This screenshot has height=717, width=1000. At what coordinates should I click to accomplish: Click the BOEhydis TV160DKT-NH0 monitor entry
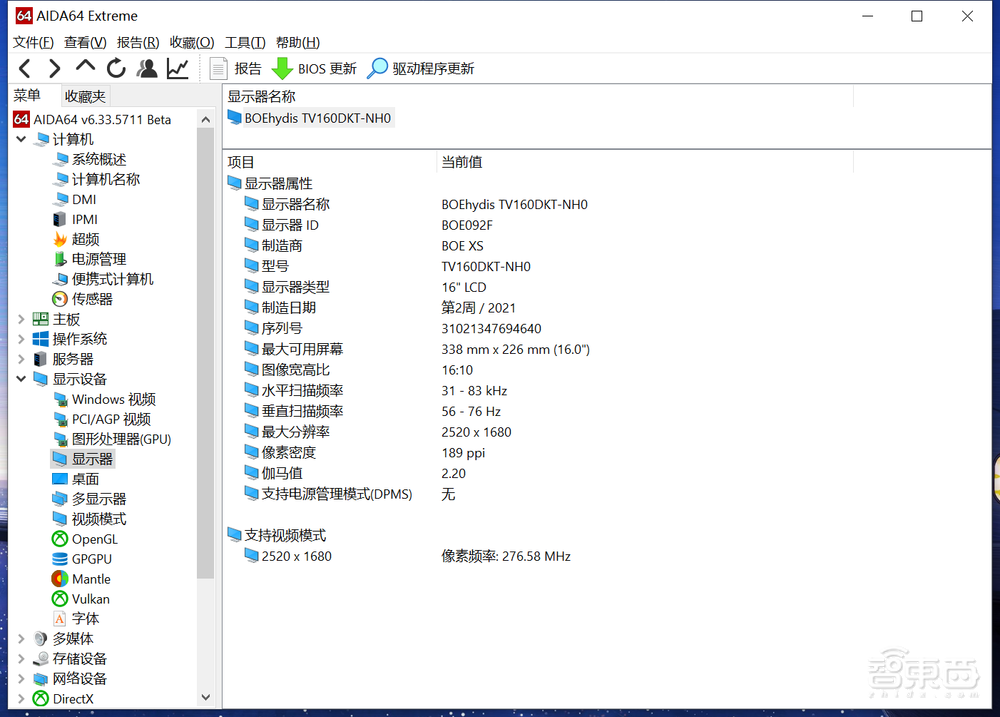point(311,117)
